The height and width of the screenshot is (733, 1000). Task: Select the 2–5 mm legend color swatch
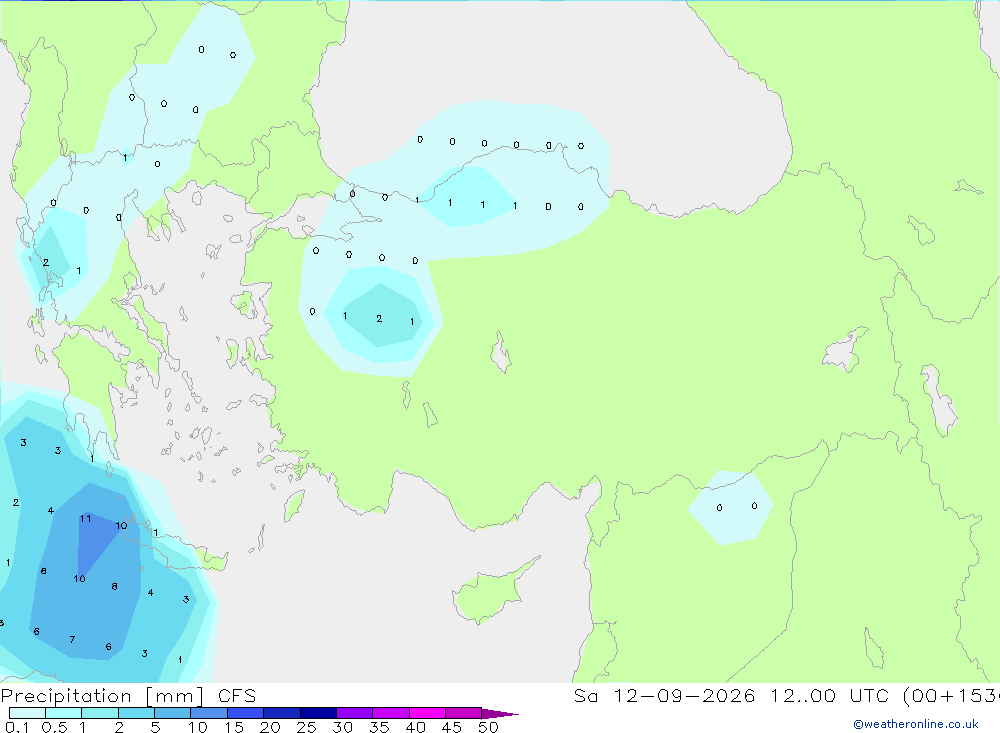pos(136,713)
